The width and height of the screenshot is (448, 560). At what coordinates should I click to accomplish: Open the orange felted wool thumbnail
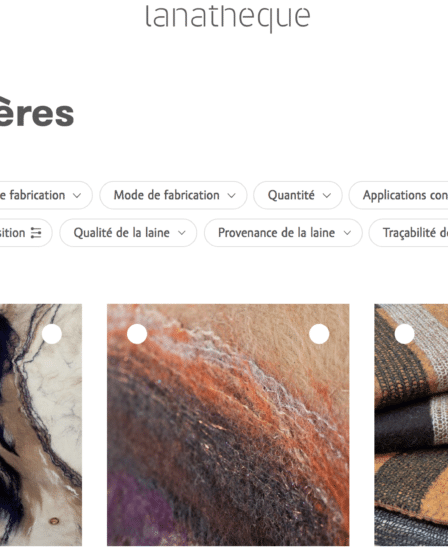point(228,425)
